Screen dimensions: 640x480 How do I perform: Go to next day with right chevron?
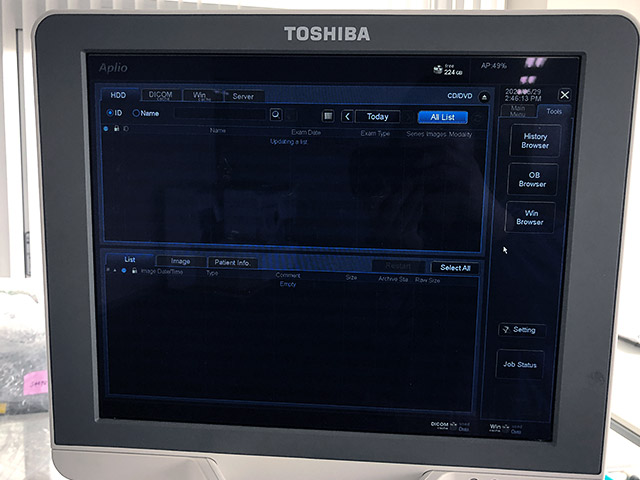407,117
